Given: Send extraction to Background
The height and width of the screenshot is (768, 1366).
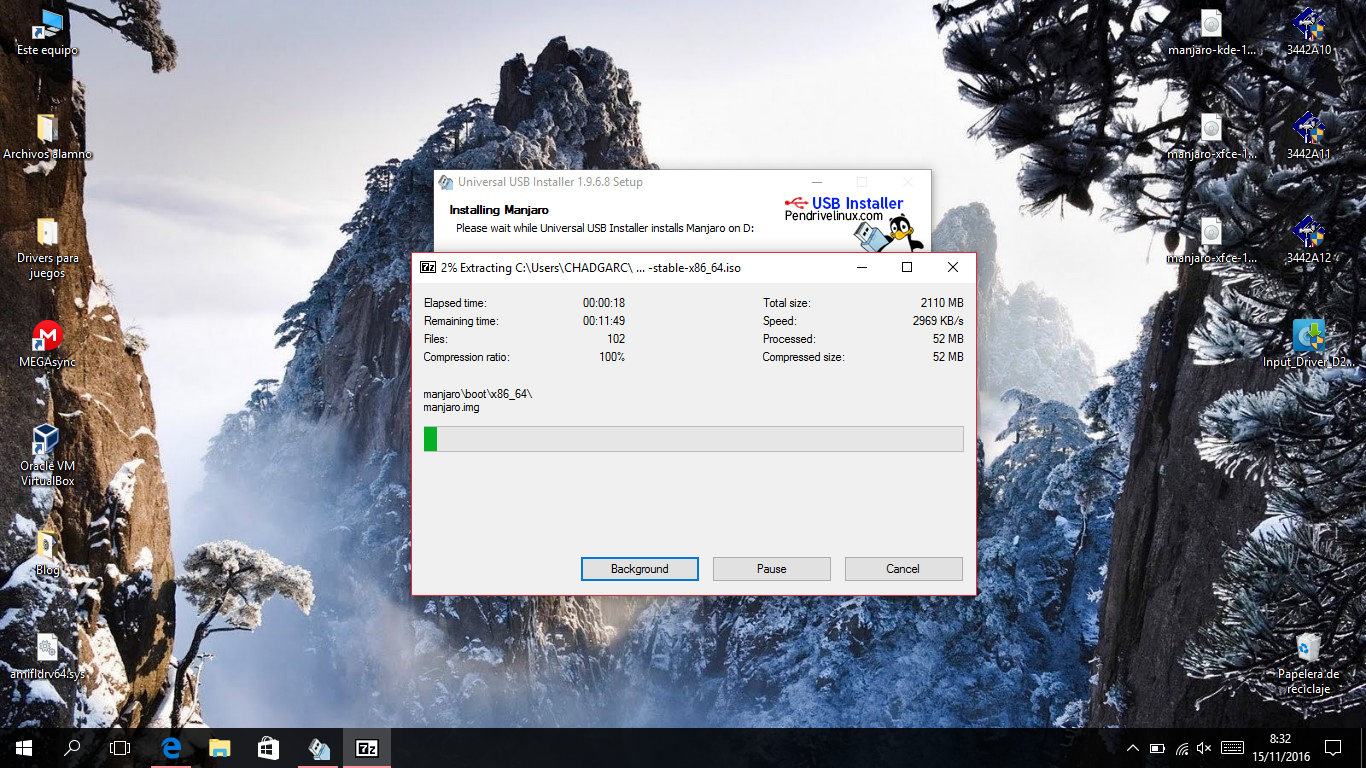Looking at the screenshot, I should pyautogui.click(x=640, y=569).
